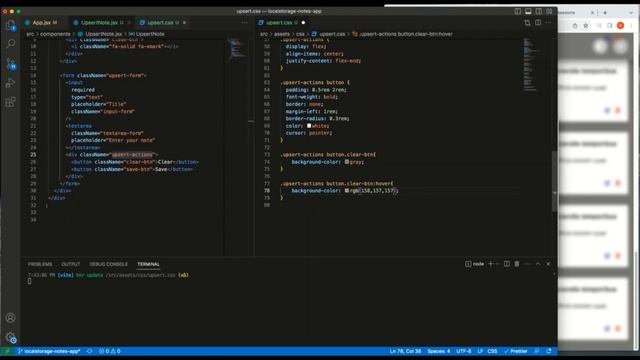
Task: Open the remote window indicator in status bar
Action: 7,351
